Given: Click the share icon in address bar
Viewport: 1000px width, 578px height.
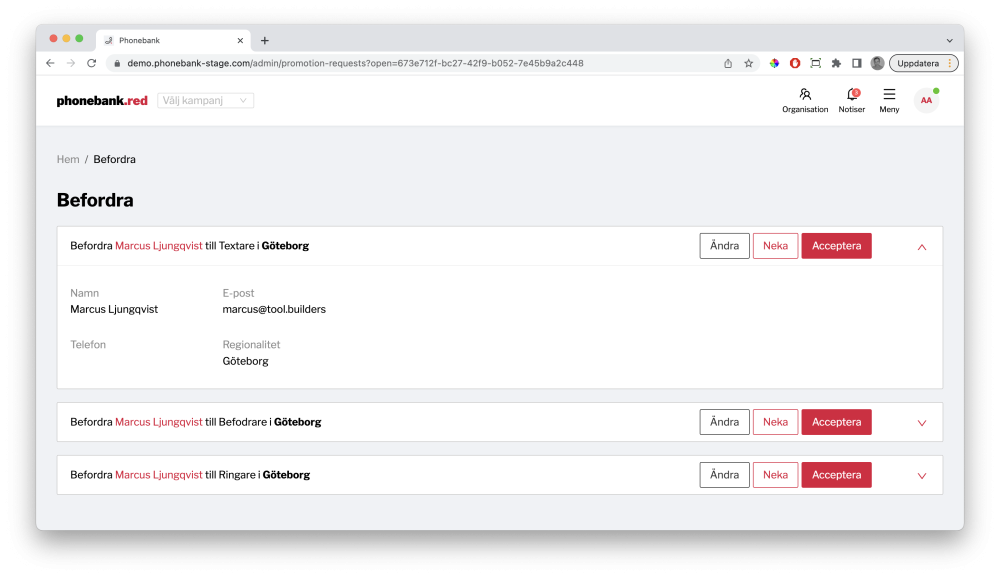Looking at the screenshot, I should point(728,63).
